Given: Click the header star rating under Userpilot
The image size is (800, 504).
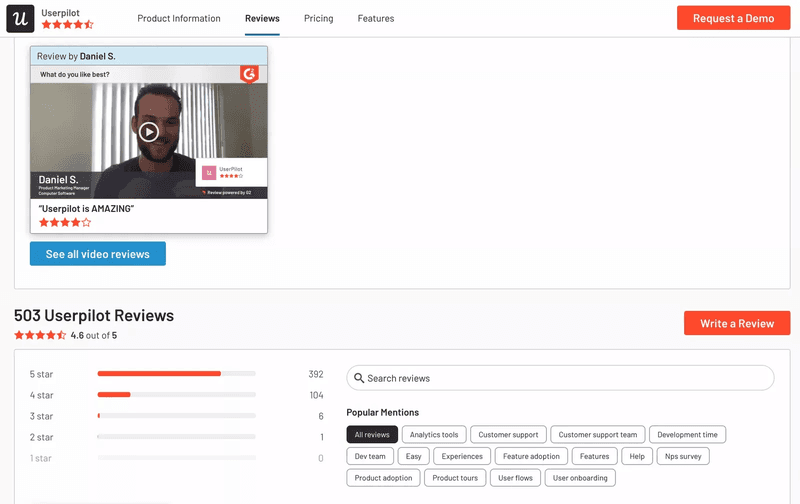Looking at the screenshot, I should coord(67,24).
